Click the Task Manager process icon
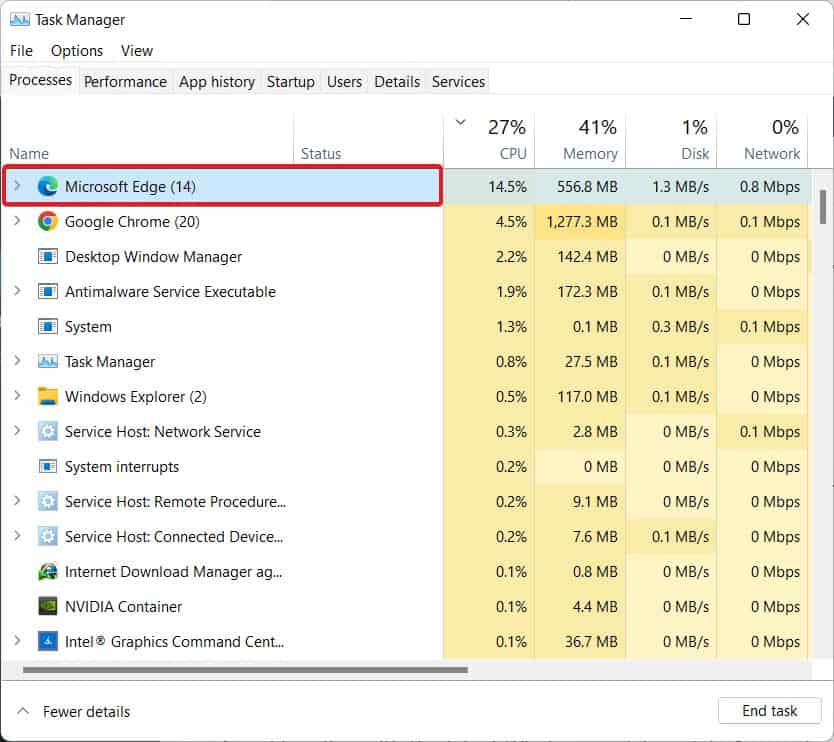Viewport: 834px width, 742px height. [47, 362]
